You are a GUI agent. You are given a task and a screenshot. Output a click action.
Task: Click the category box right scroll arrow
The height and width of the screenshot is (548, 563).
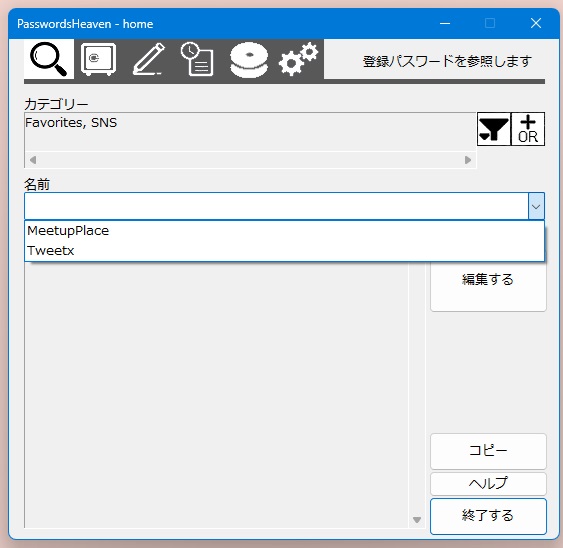point(468,160)
